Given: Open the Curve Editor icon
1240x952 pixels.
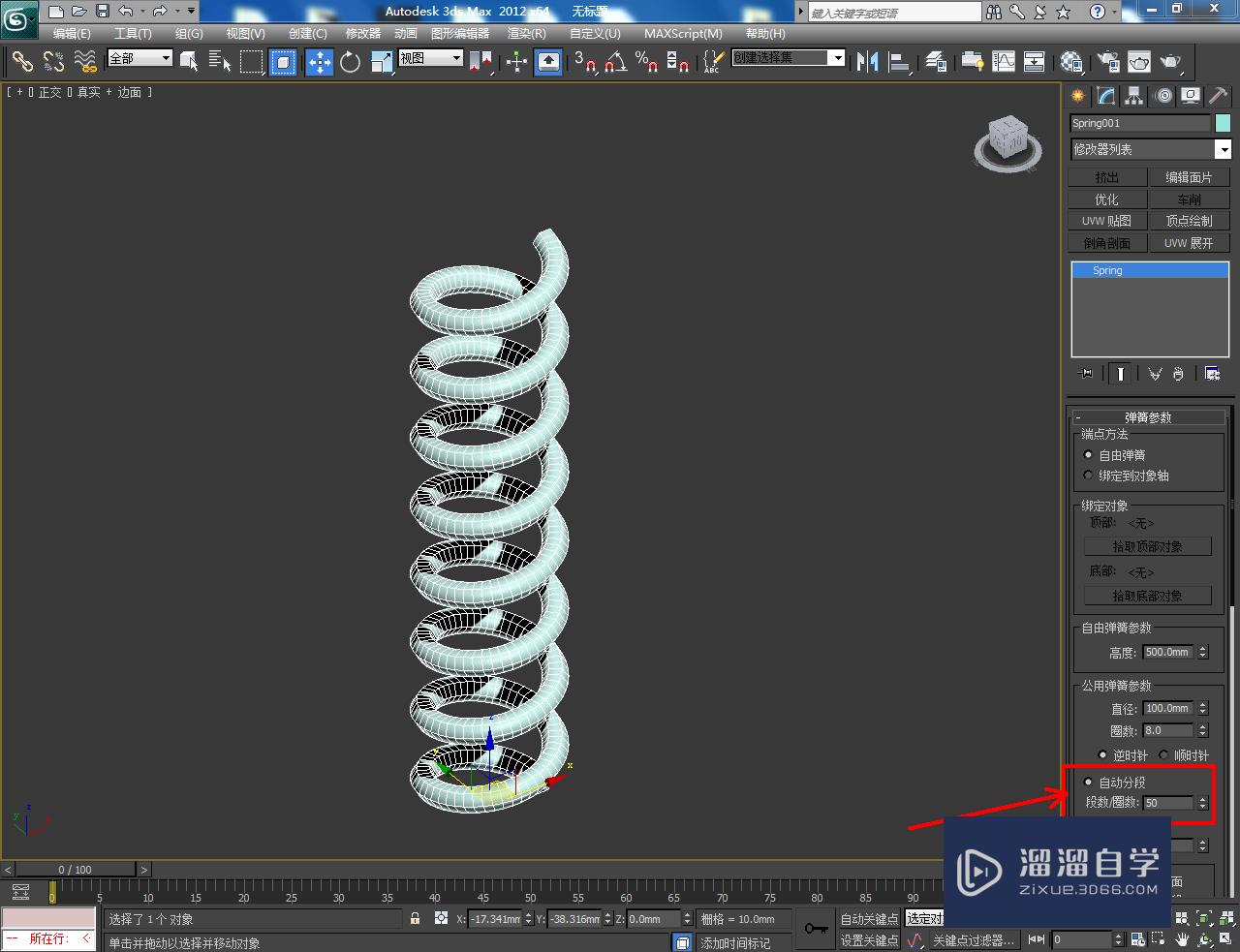Looking at the screenshot, I should [x=1004, y=62].
